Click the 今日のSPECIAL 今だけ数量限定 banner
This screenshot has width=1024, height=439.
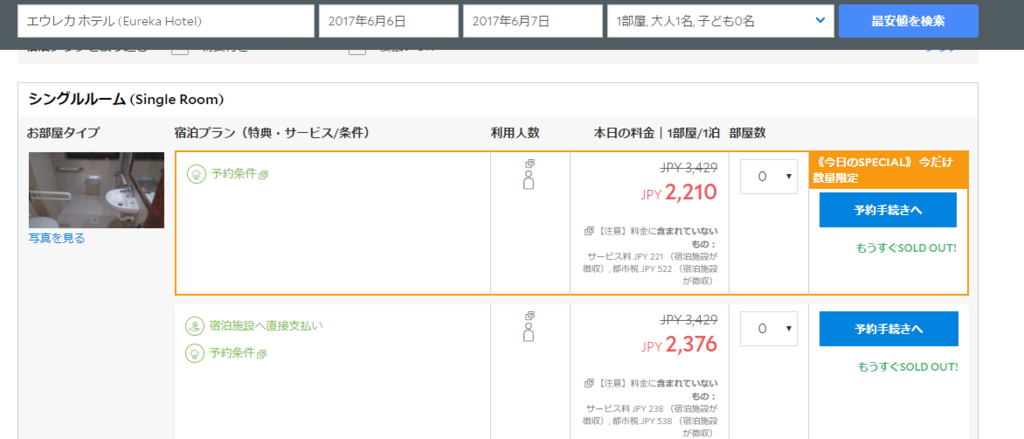888,170
